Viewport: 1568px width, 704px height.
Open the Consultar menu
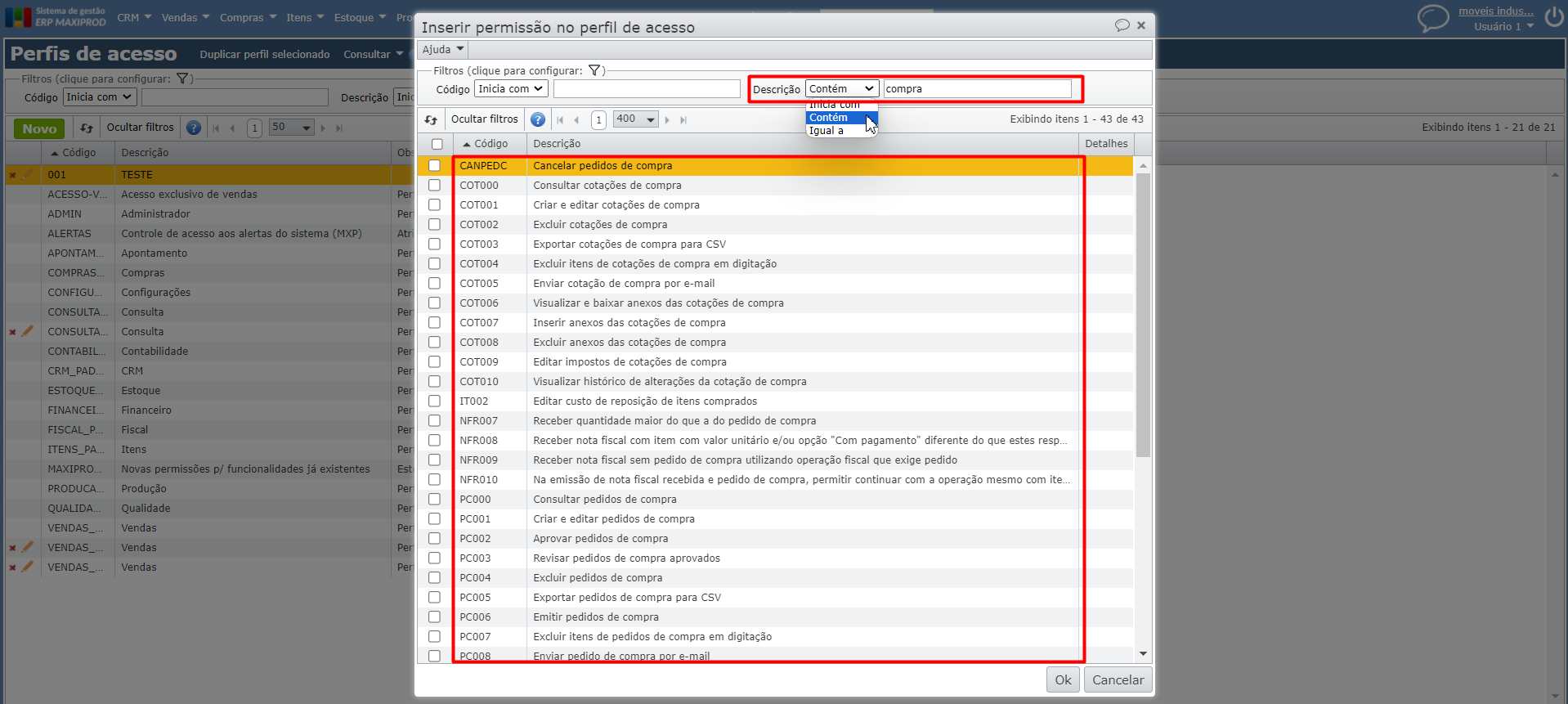coord(374,54)
